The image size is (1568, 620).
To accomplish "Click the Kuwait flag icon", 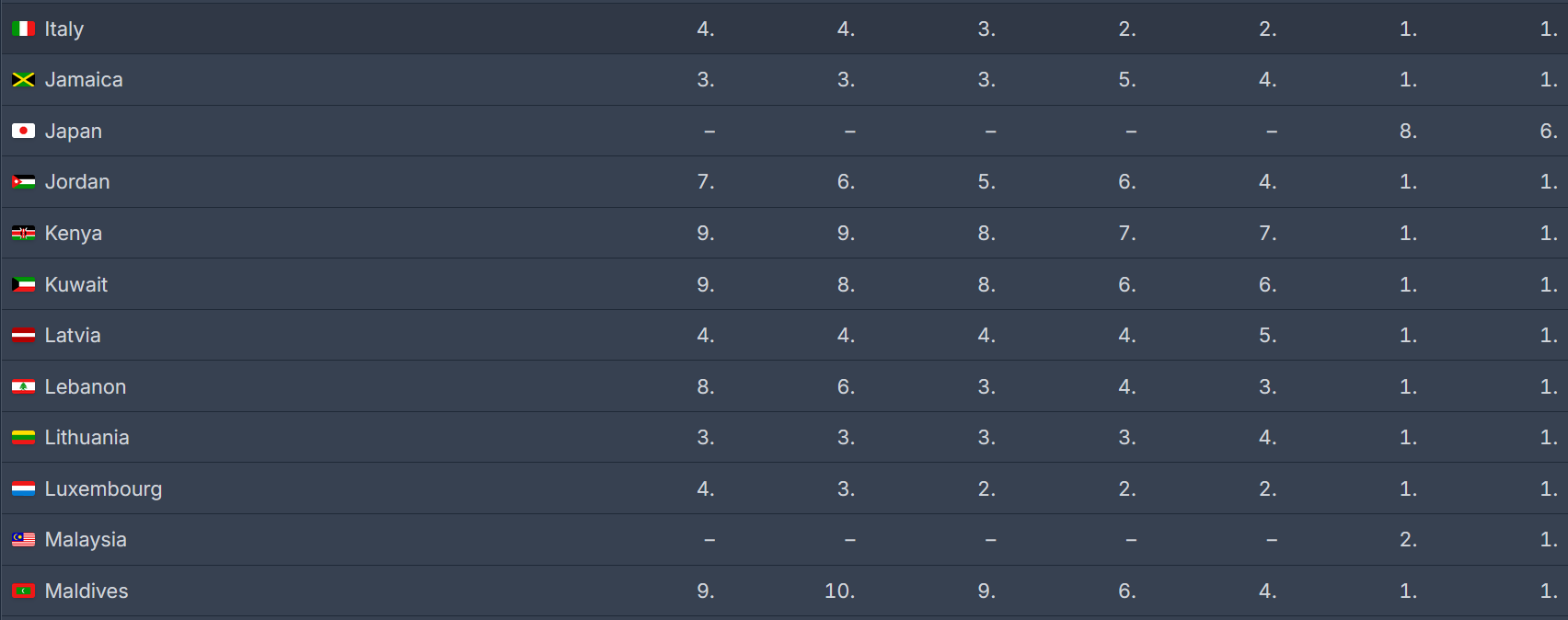I will pyautogui.click(x=23, y=285).
